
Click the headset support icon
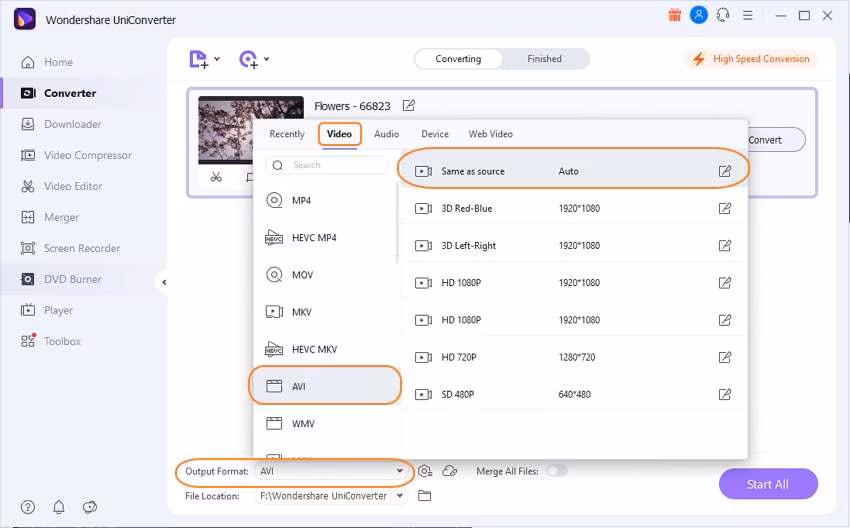723,15
